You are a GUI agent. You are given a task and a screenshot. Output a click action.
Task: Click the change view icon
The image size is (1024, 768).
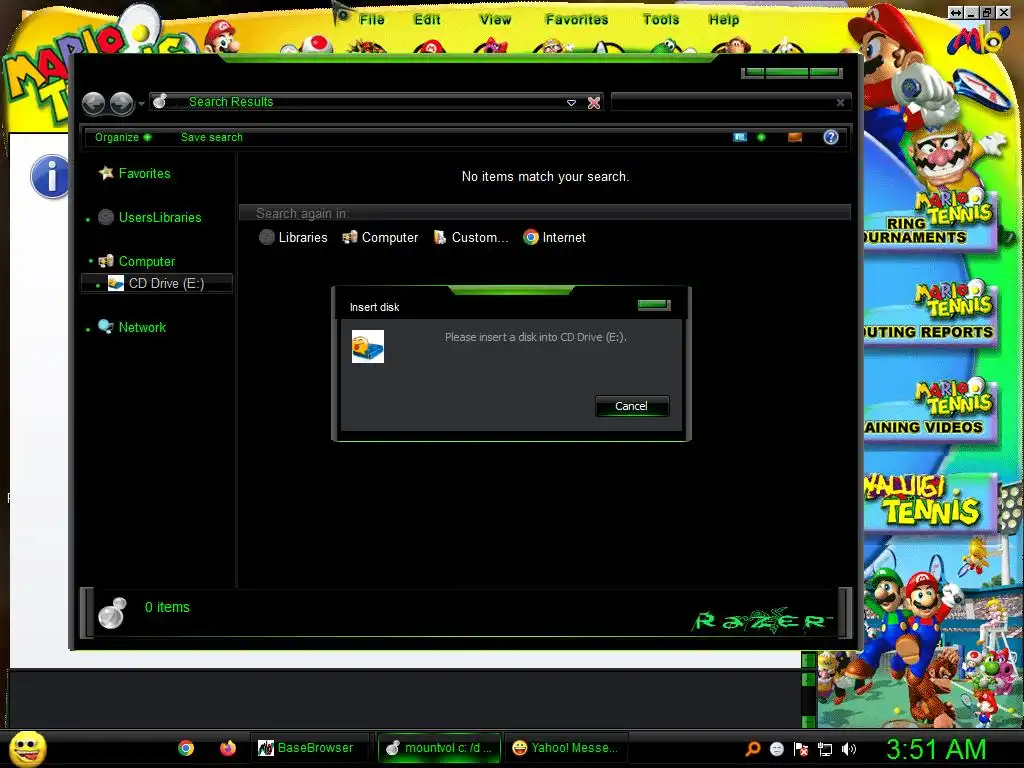coord(740,137)
